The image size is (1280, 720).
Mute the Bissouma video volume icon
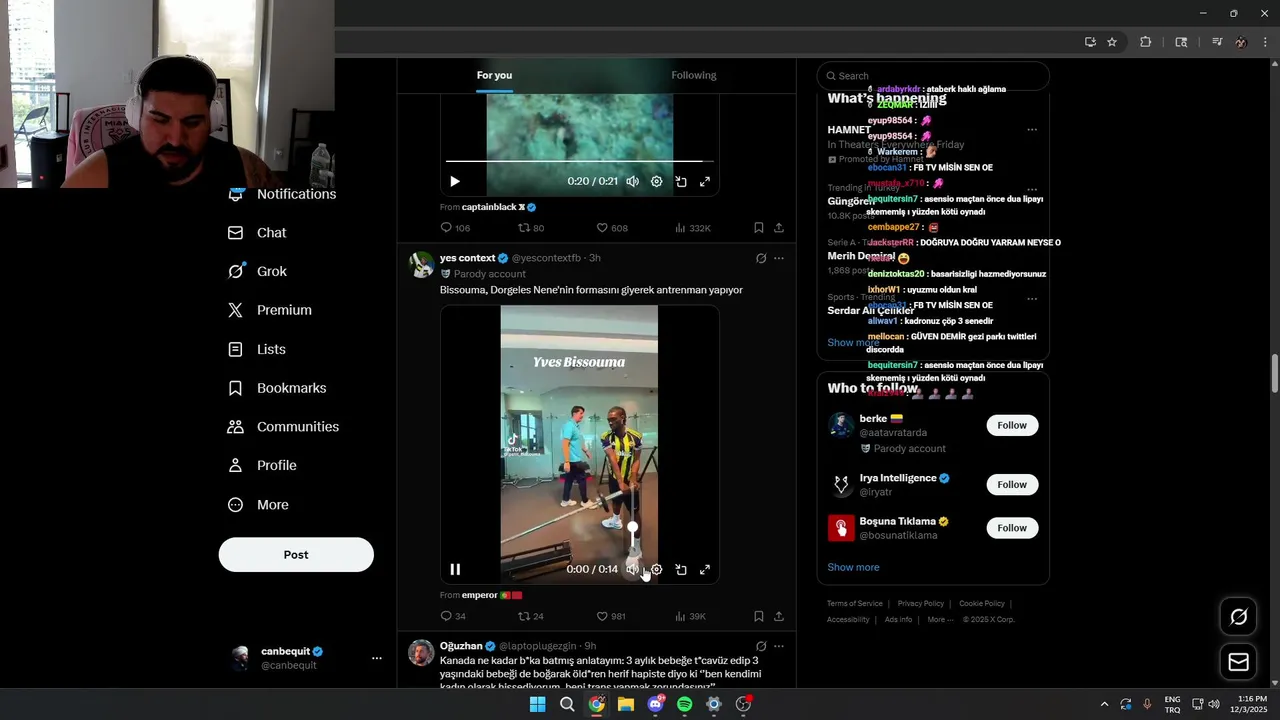[632, 569]
